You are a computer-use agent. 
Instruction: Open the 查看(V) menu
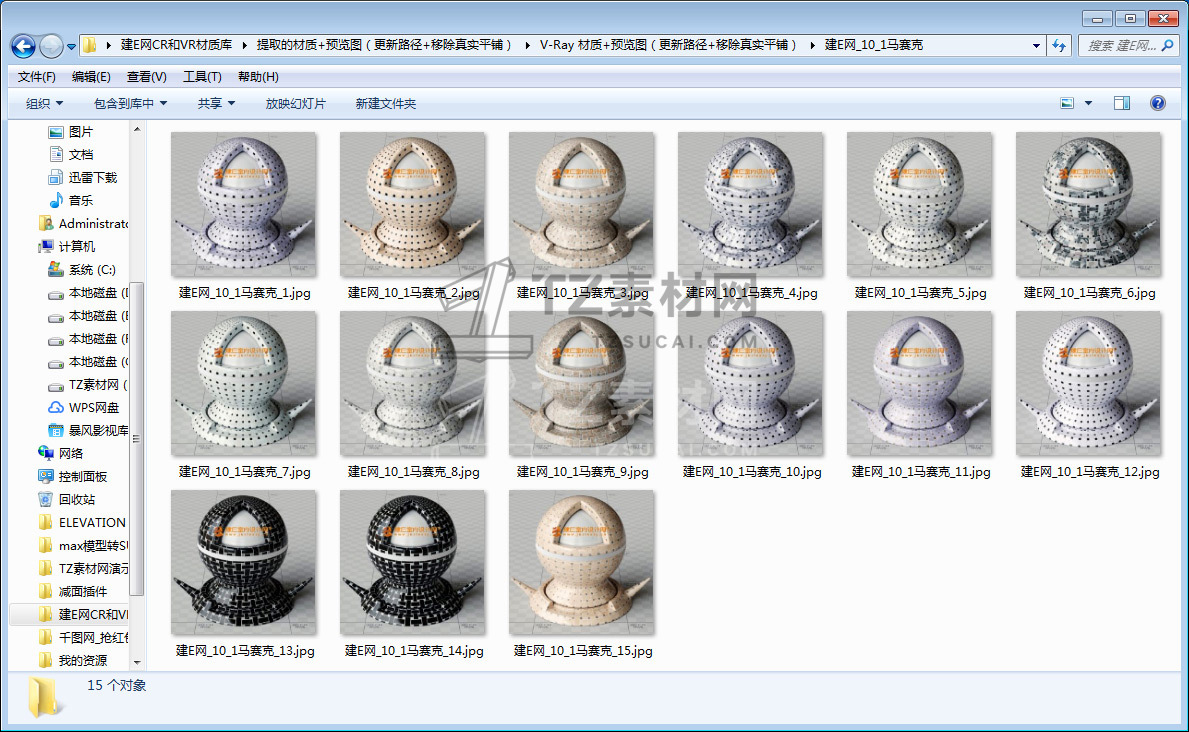[146, 77]
